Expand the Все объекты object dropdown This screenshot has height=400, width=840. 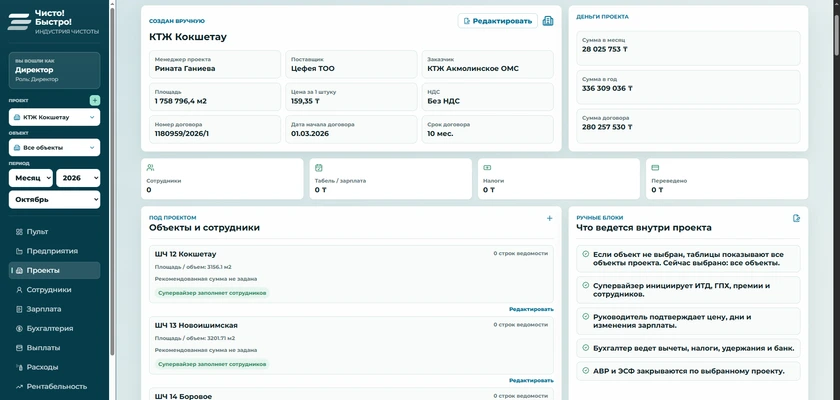tap(54, 147)
